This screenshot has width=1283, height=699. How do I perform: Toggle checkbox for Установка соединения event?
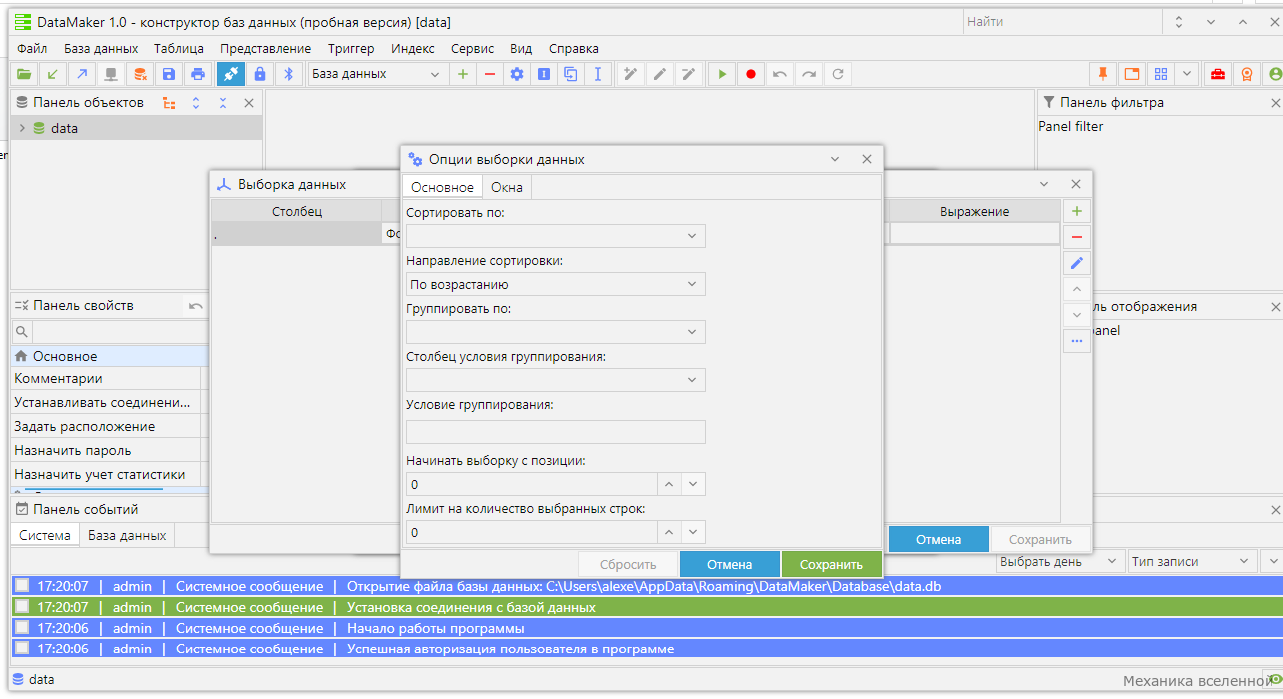click(x=22, y=607)
